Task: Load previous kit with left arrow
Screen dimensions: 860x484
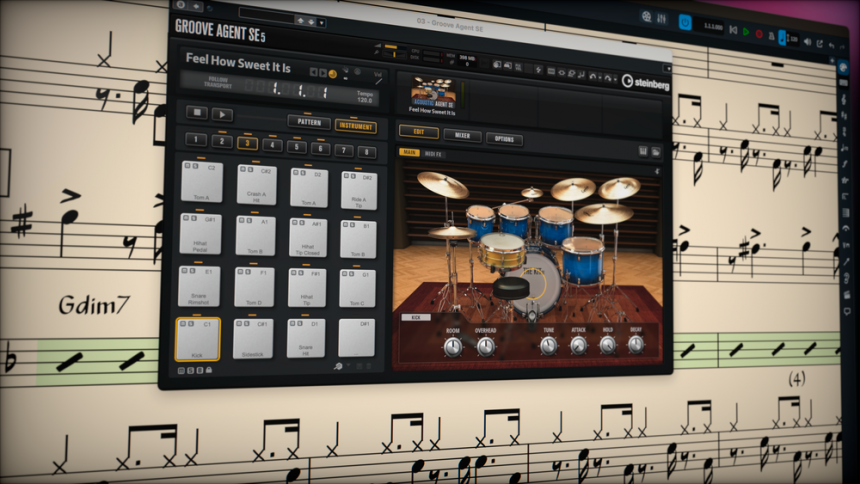Action: pyautogui.click(x=314, y=72)
